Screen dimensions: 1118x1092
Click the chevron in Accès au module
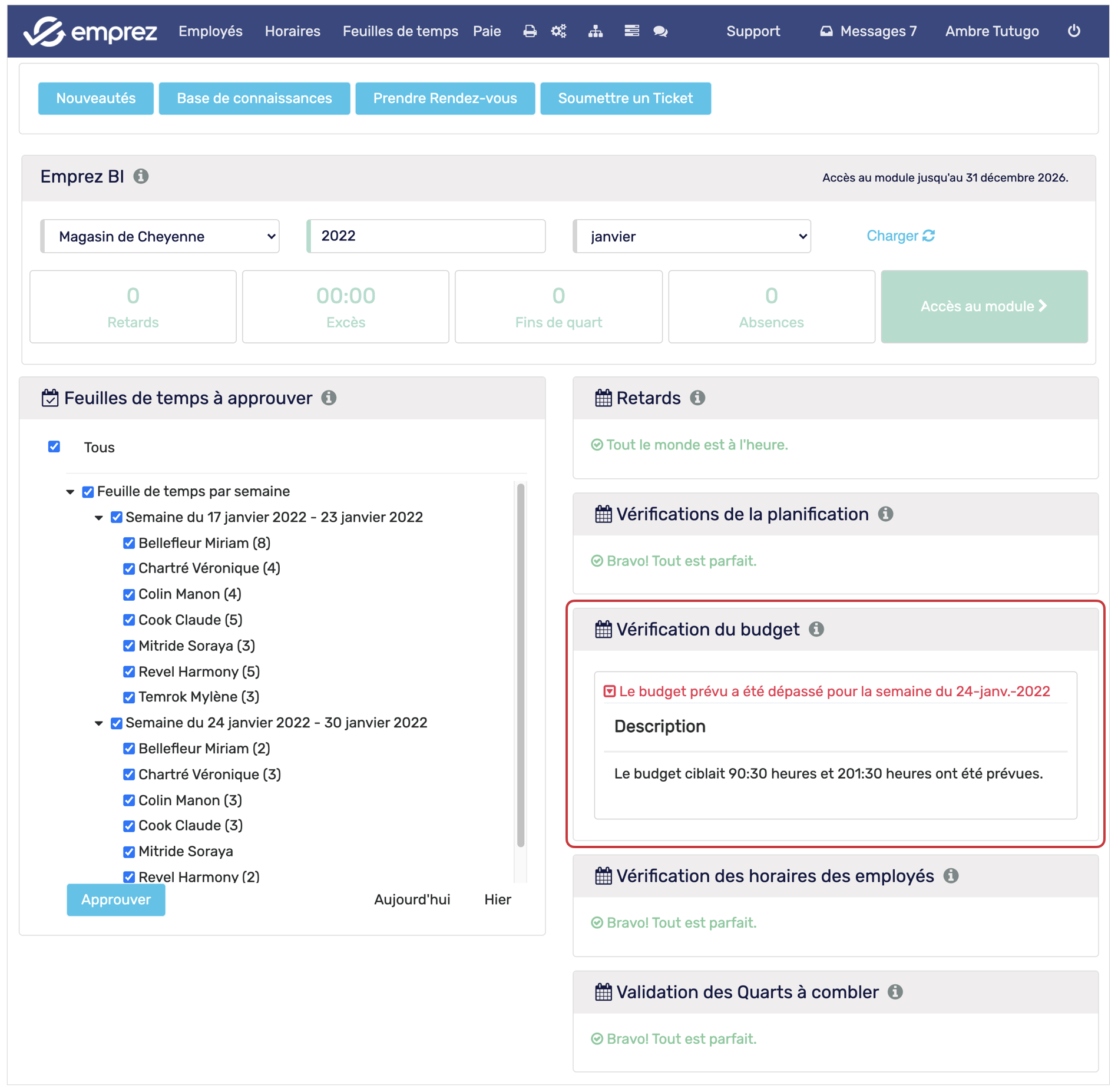(x=1043, y=306)
